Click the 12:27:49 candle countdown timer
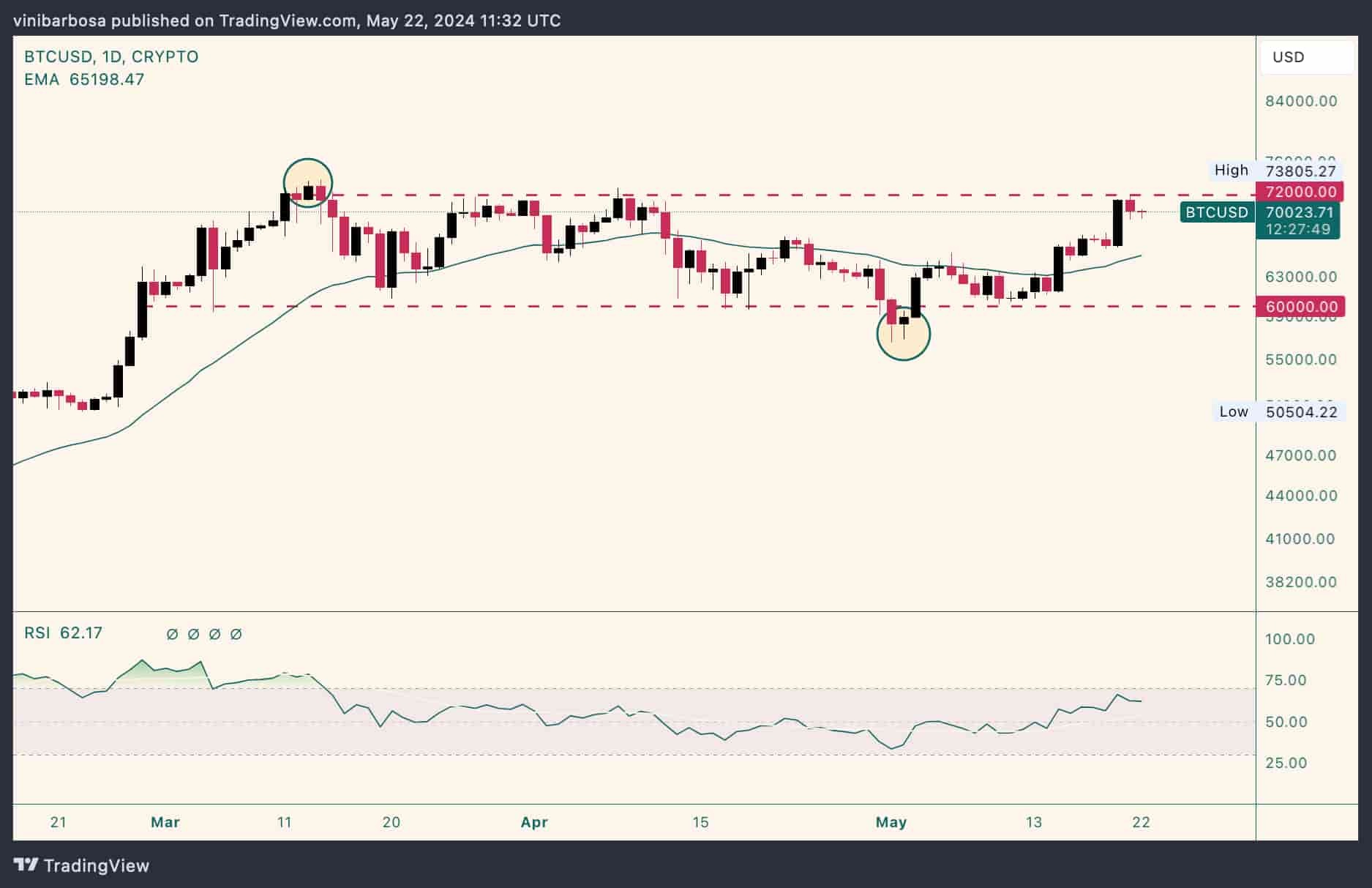The width and height of the screenshot is (1372, 888). tap(1298, 229)
